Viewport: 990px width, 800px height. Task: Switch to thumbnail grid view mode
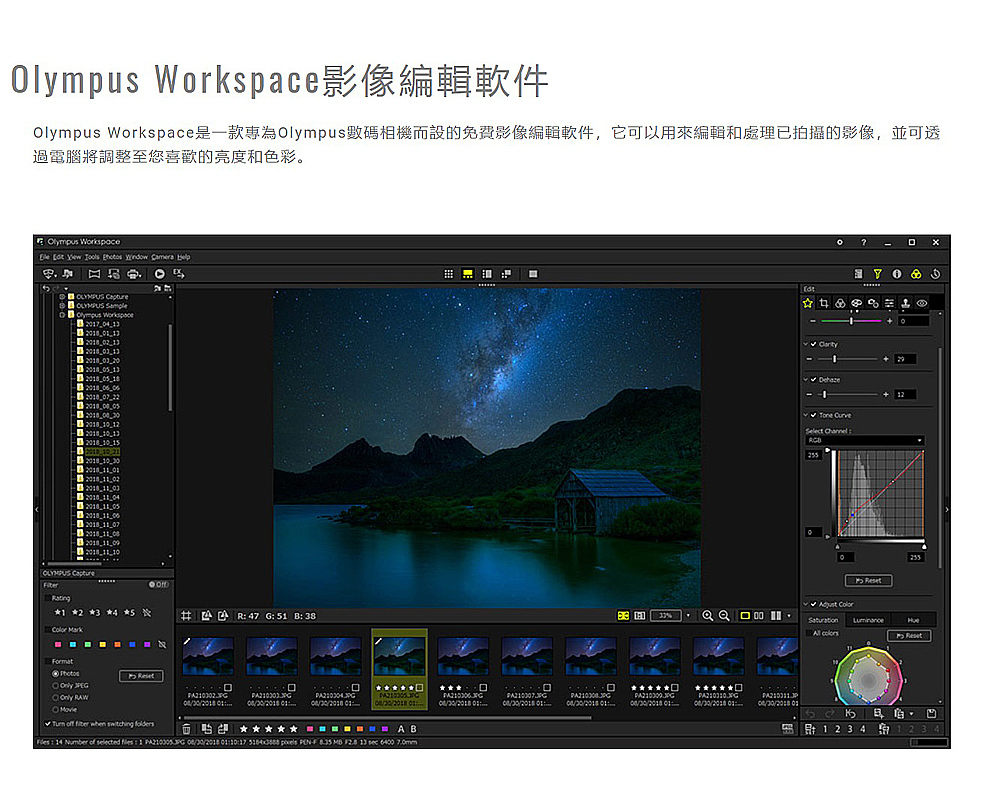[x=449, y=273]
